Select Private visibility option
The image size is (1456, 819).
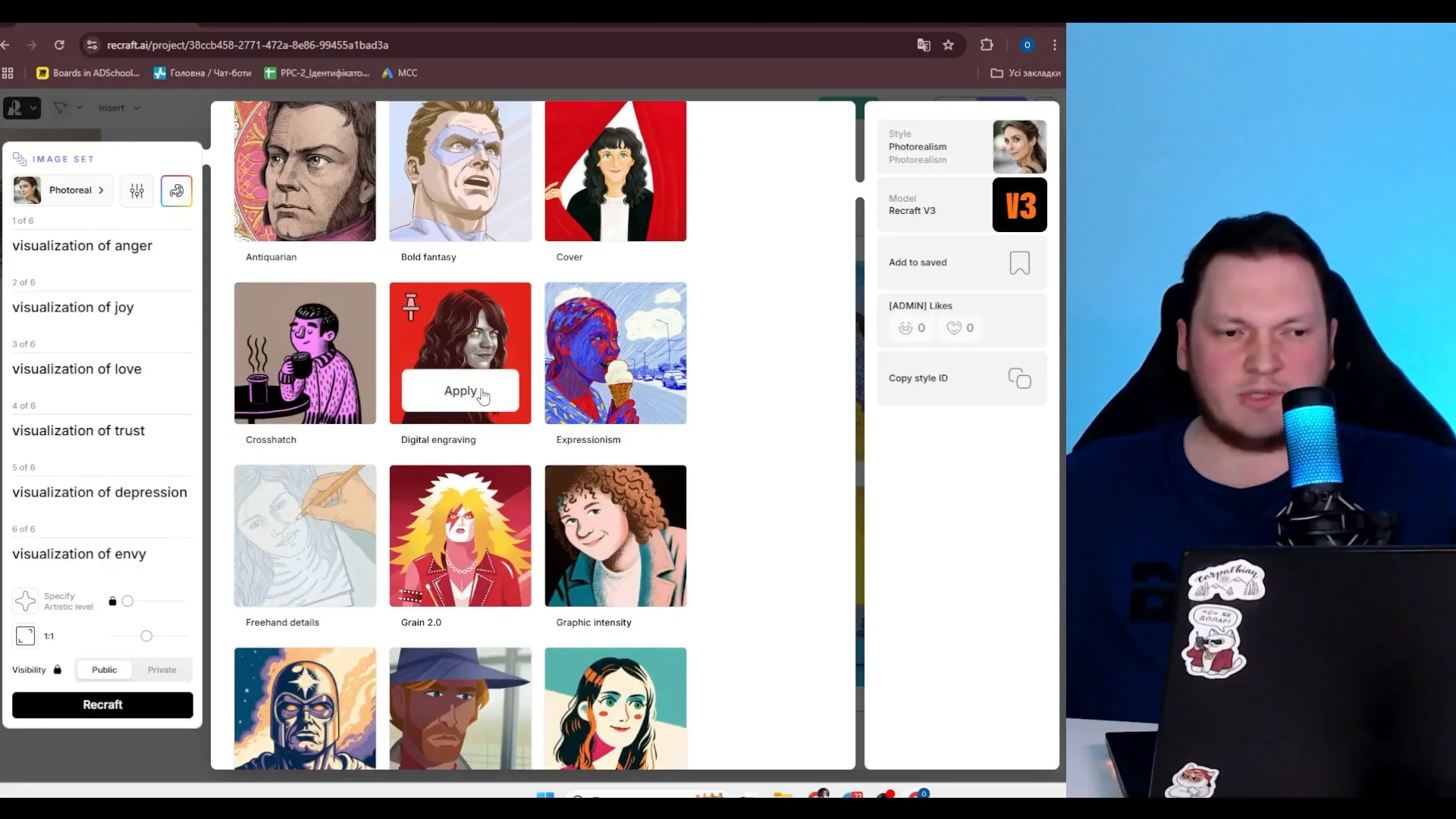pyautogui.click(x=162, y=670)
